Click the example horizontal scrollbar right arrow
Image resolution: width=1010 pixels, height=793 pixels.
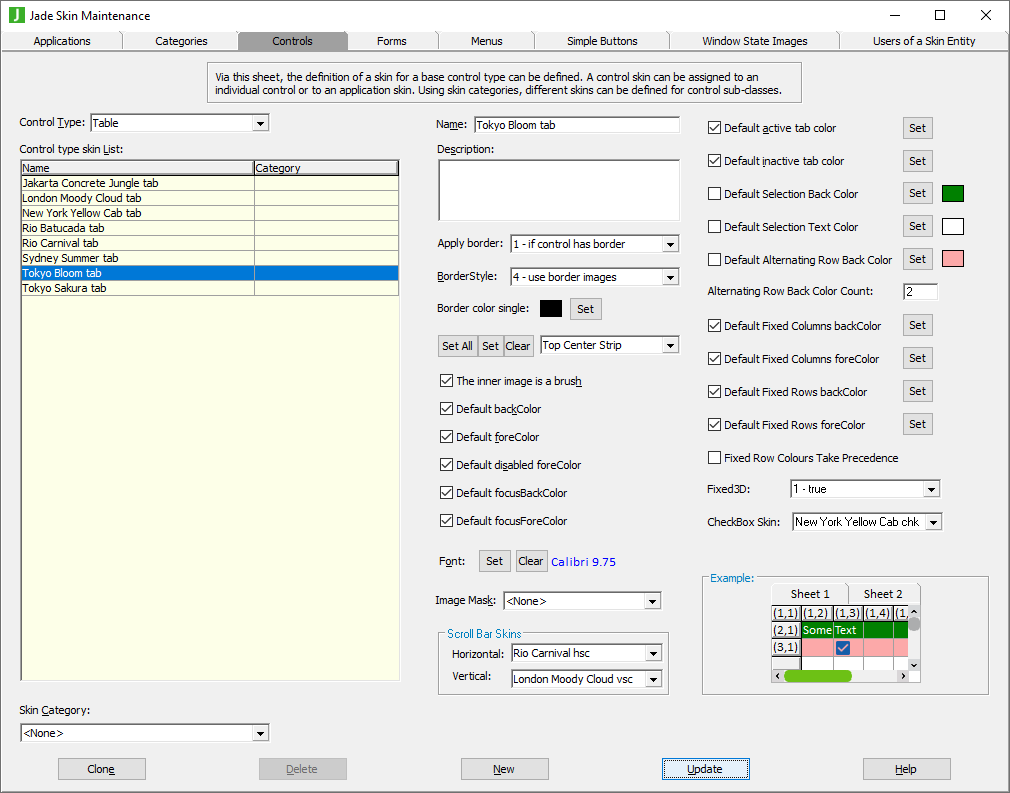point(902,677)
